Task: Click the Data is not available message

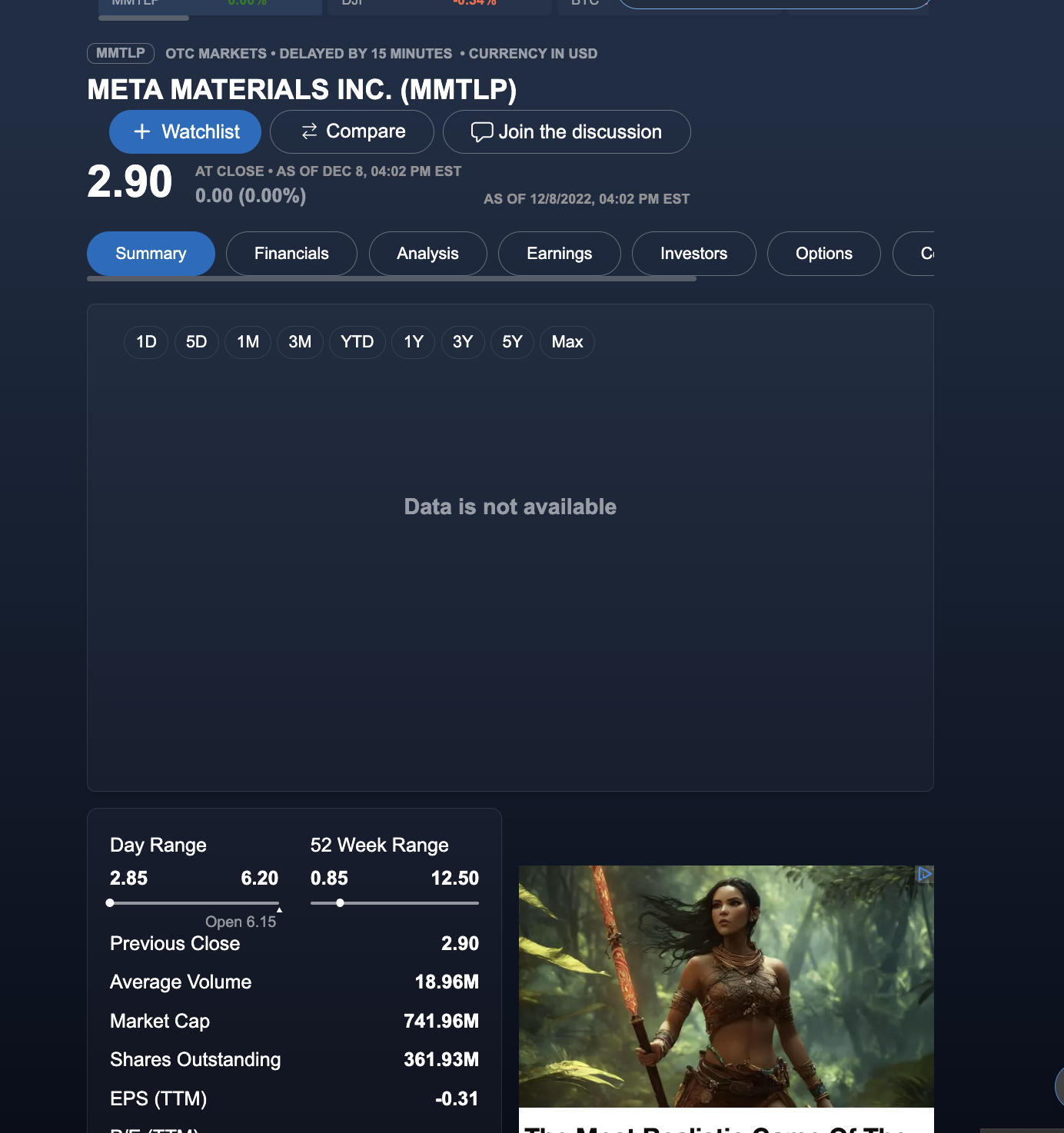Action: click(510, 507)
